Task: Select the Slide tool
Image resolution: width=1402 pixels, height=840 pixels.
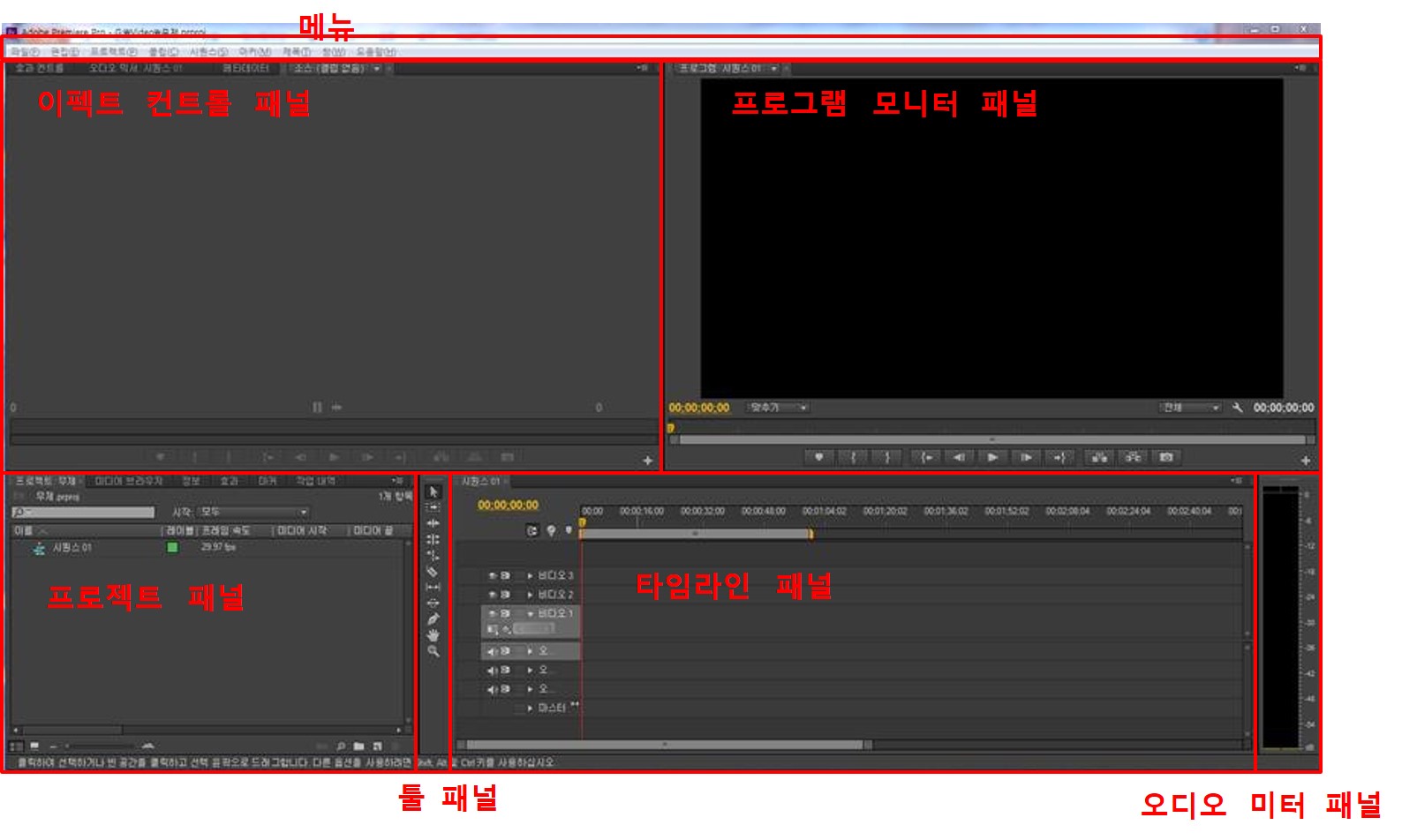Action: (433, 604)
